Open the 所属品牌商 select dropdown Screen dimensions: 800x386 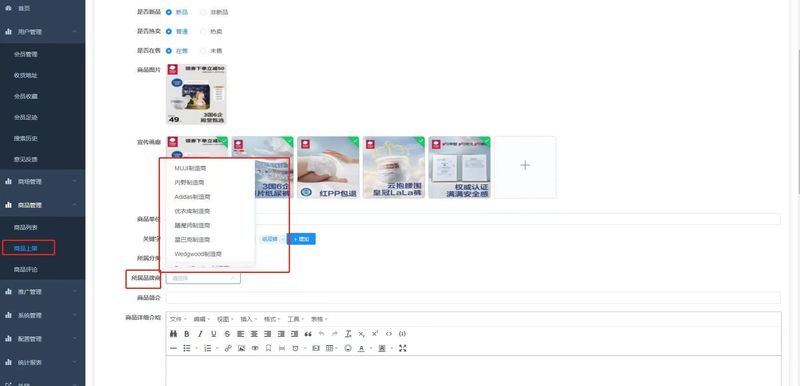(203, 278)
